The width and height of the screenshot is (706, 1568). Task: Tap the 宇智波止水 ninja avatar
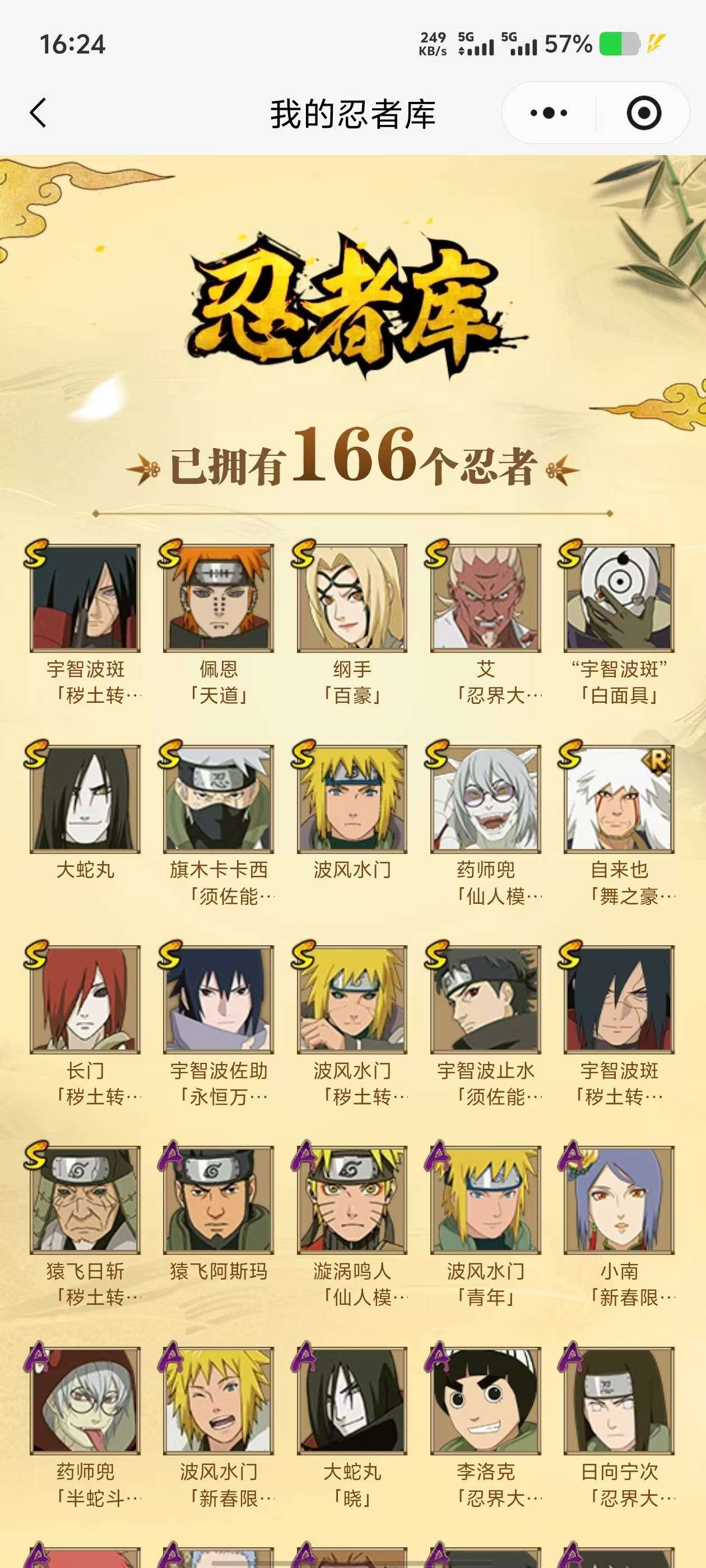(485, 1000)
